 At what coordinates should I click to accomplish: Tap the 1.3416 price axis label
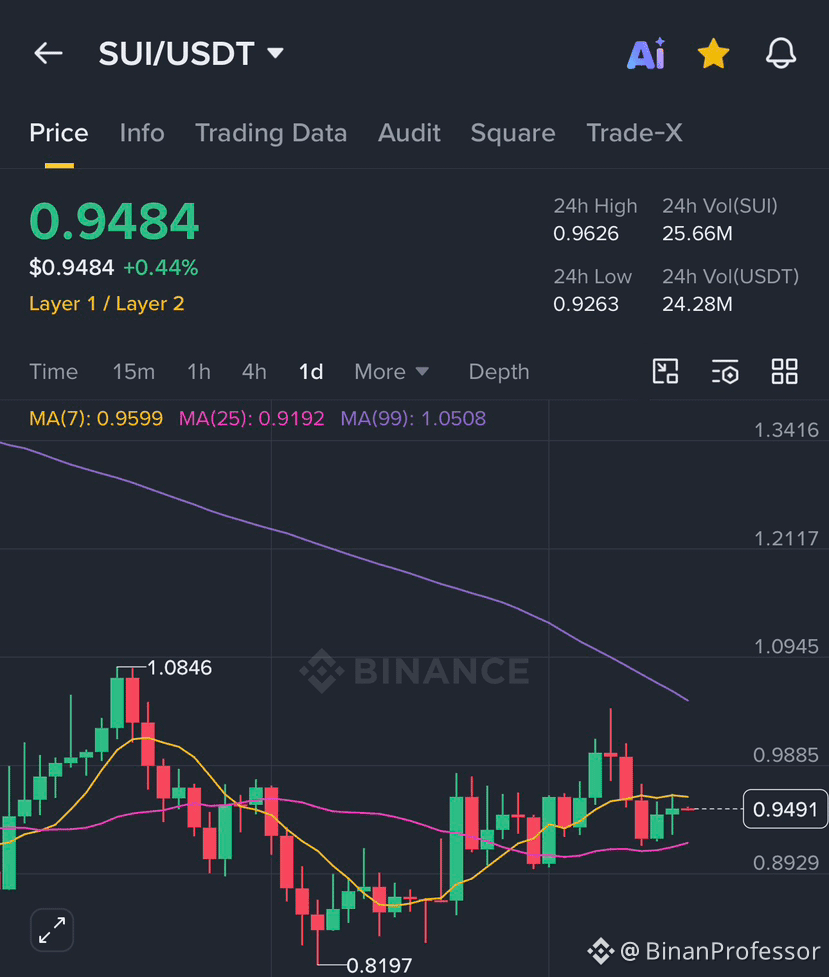tap(786, 430)
